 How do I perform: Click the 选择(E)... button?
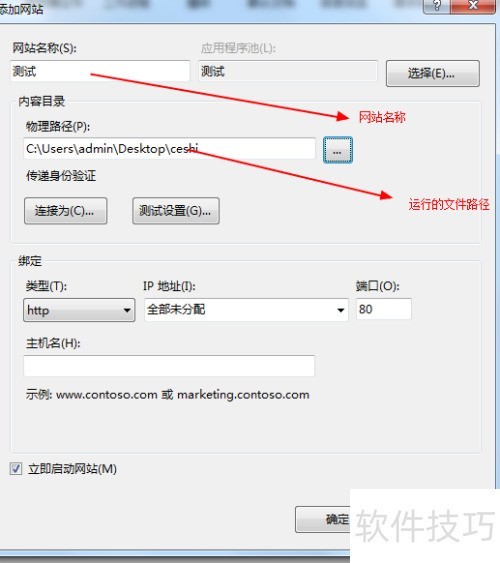[433, 74]
